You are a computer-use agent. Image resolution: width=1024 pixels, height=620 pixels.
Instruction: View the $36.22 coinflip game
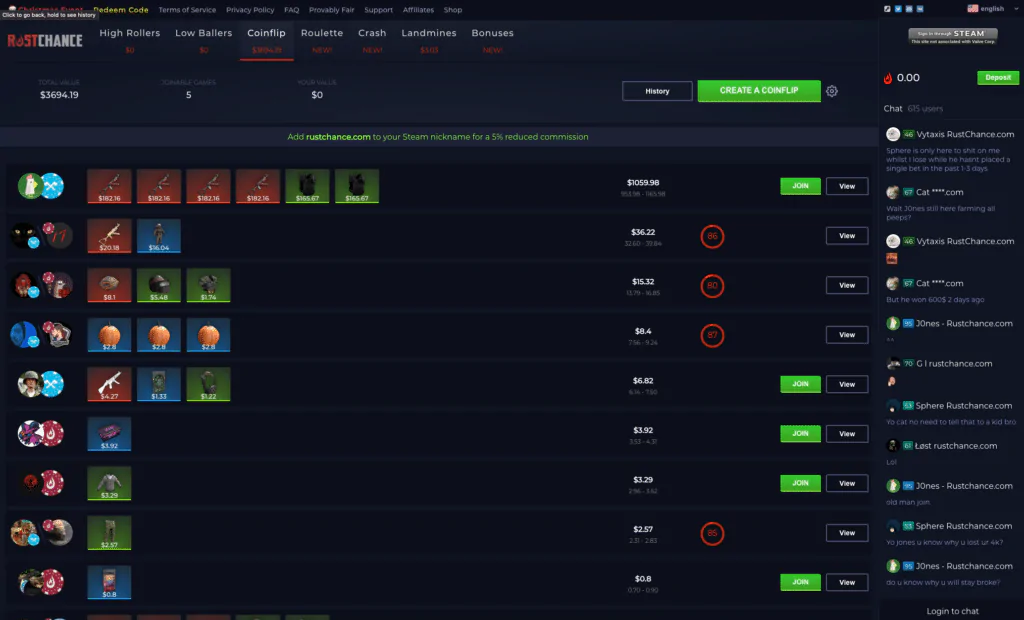click(847, 236)
